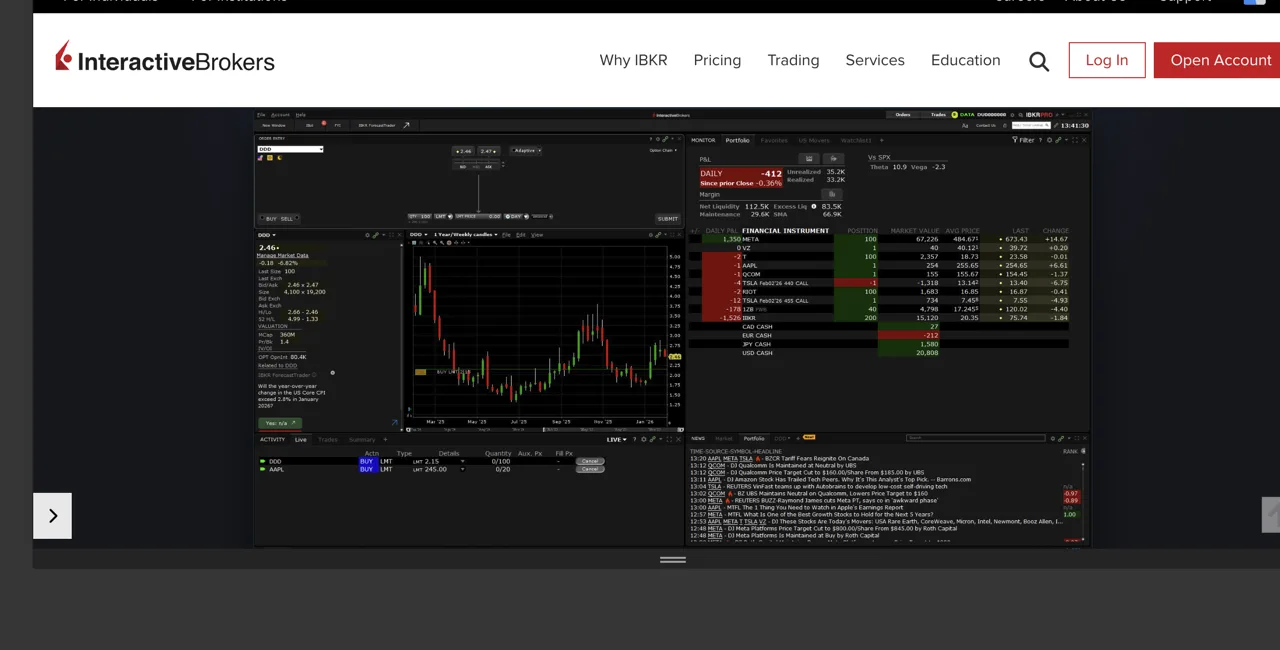Switch to the Portfolio tab in Monitor
Screen dimensions: 1280x650
(737, 140)
